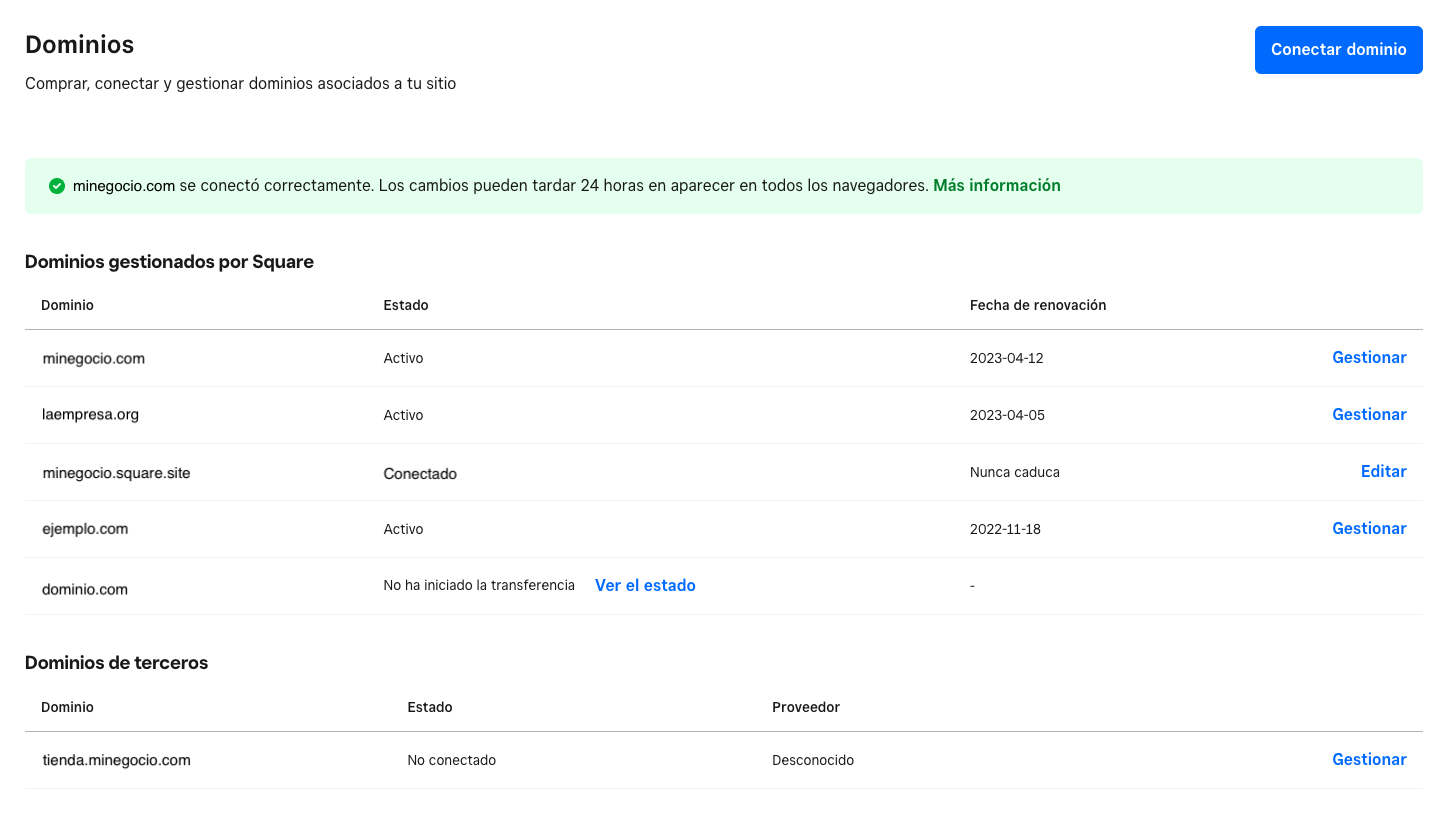Click the renewal date 2023-04-12

[1006, 358]
